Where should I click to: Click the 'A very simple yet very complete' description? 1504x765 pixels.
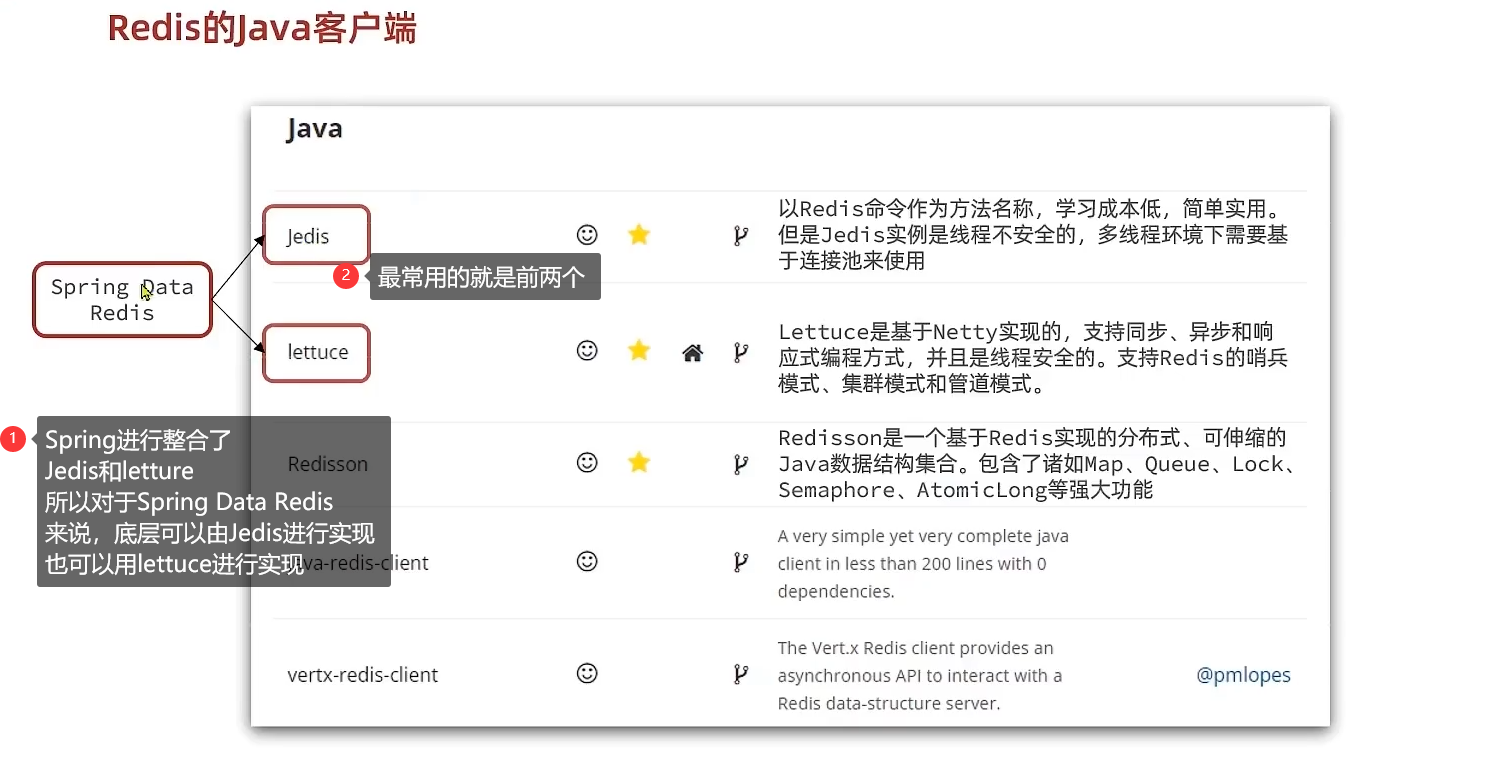923,564
